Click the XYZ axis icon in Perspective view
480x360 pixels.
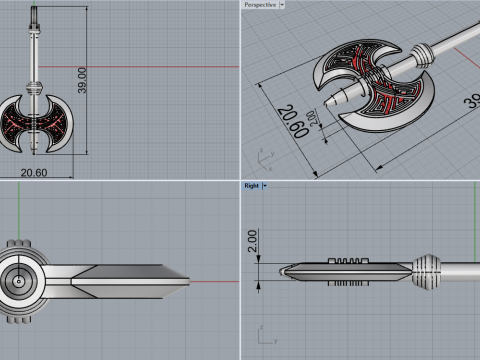tap(266, 160)
